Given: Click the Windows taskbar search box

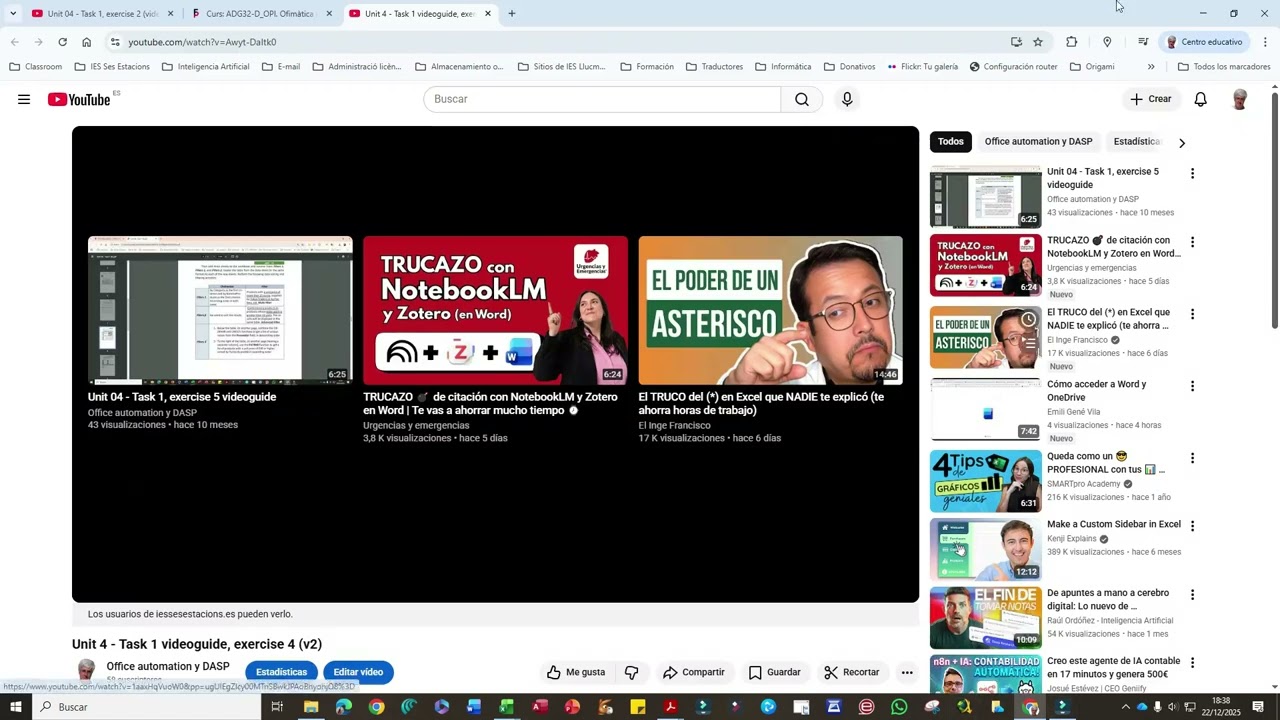Looking at the screenshot, I should click(147, 707).
